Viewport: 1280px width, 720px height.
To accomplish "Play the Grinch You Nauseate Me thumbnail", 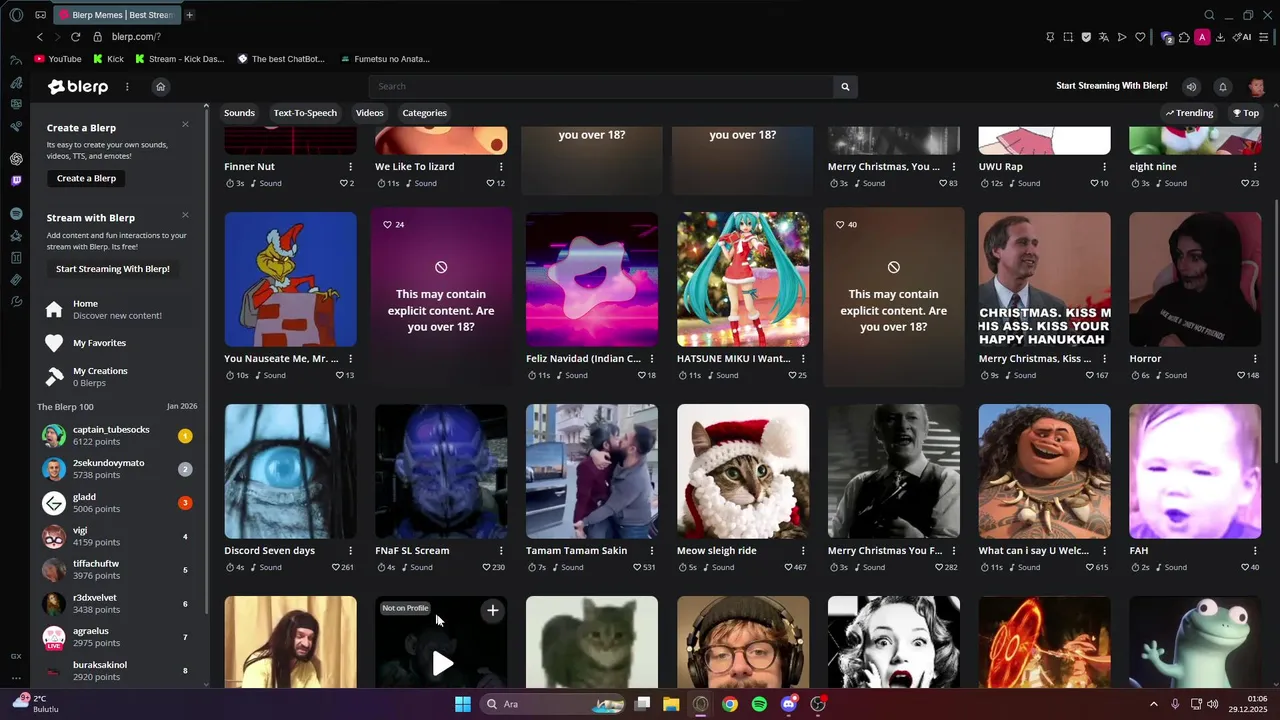I will click(290, 279).
